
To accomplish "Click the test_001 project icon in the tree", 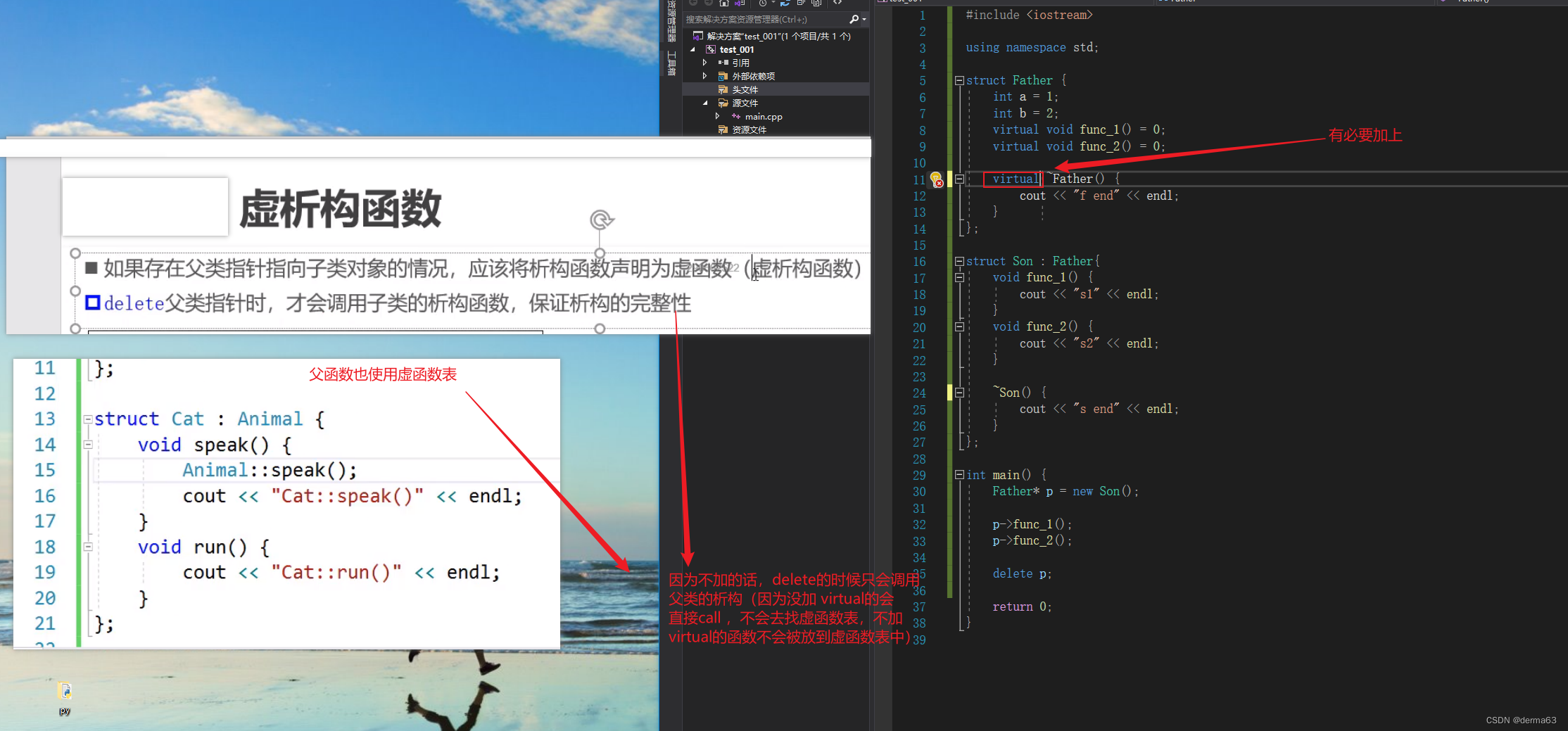I will pos(711,49).
